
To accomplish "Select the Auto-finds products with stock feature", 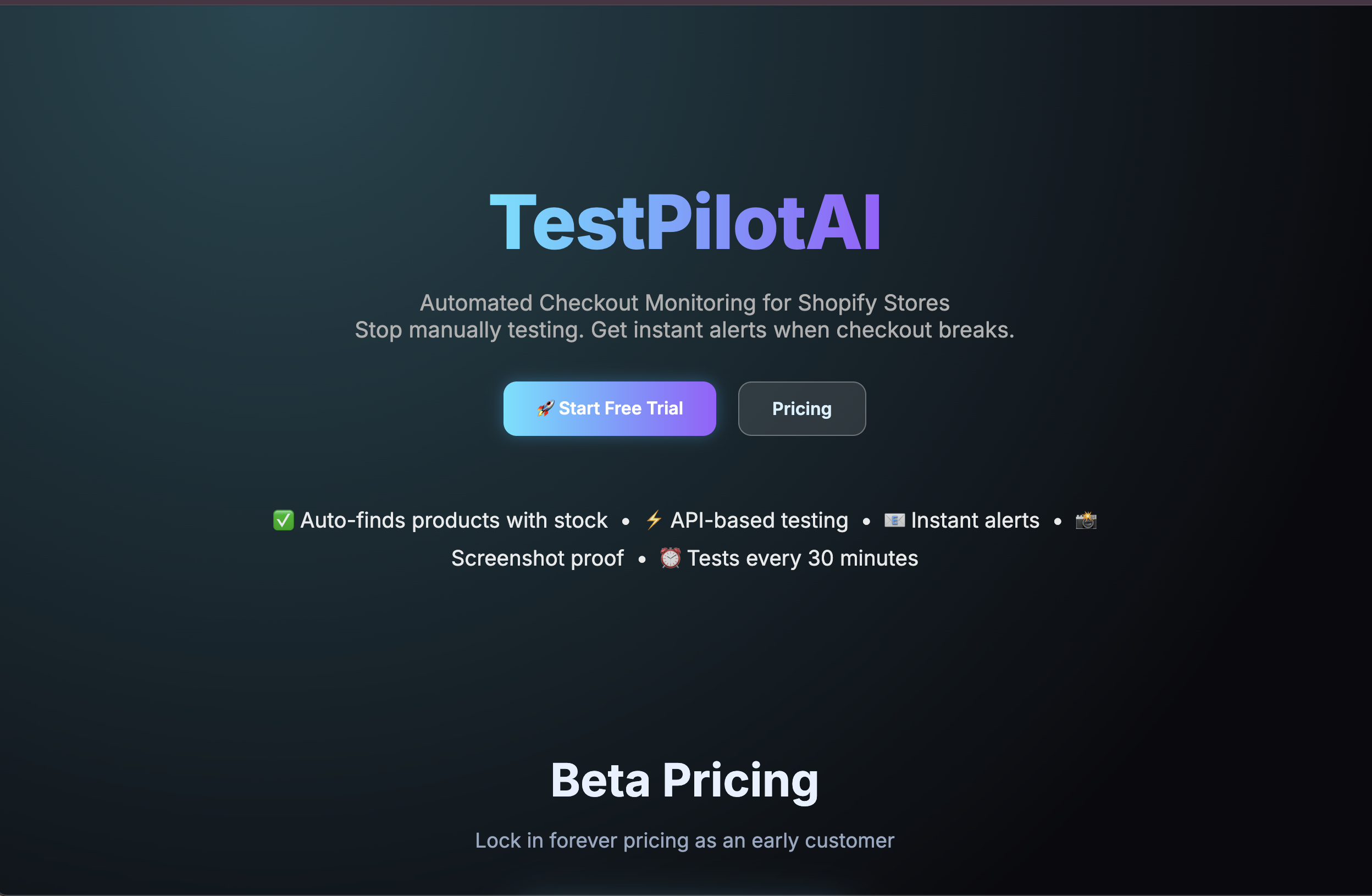I will [452, 520].
